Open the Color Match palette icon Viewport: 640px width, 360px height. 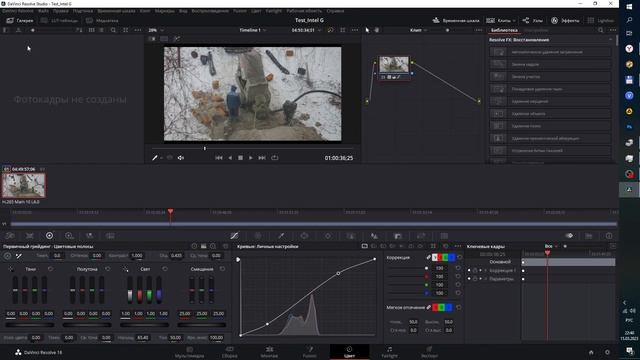pyautogui.click(x=30, y=236)
